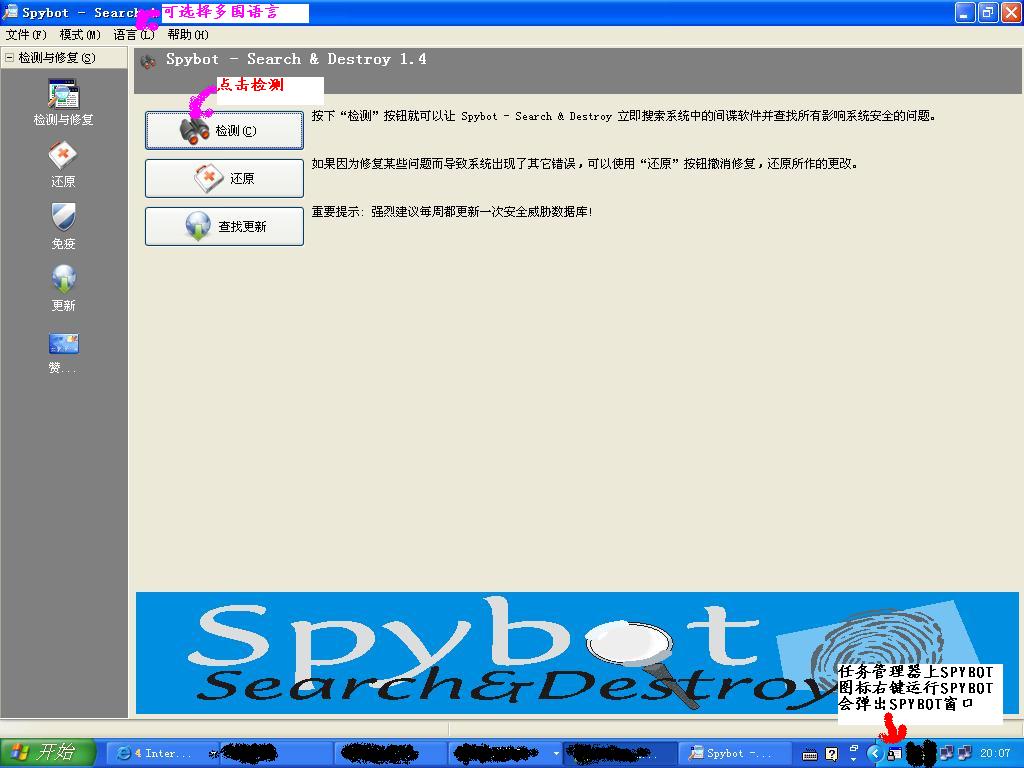
Task: Open the 赞... donations card icon
Action: click(63, 353)
